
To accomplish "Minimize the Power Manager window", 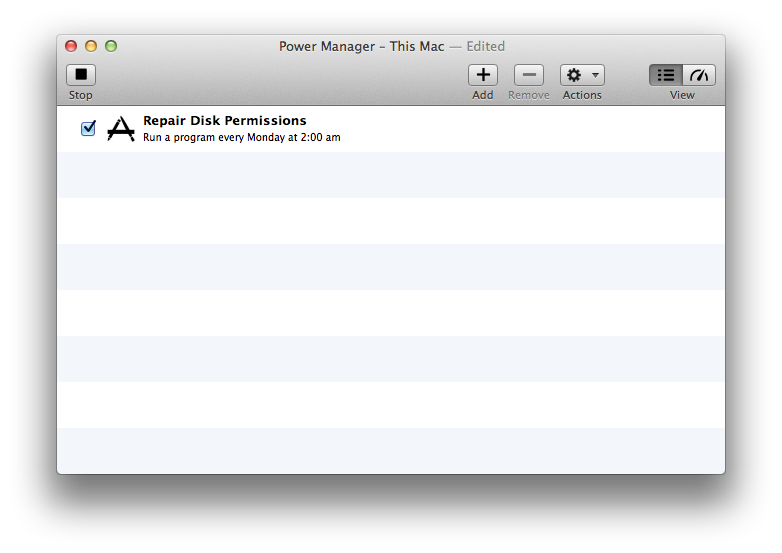I will pos(91,46).
